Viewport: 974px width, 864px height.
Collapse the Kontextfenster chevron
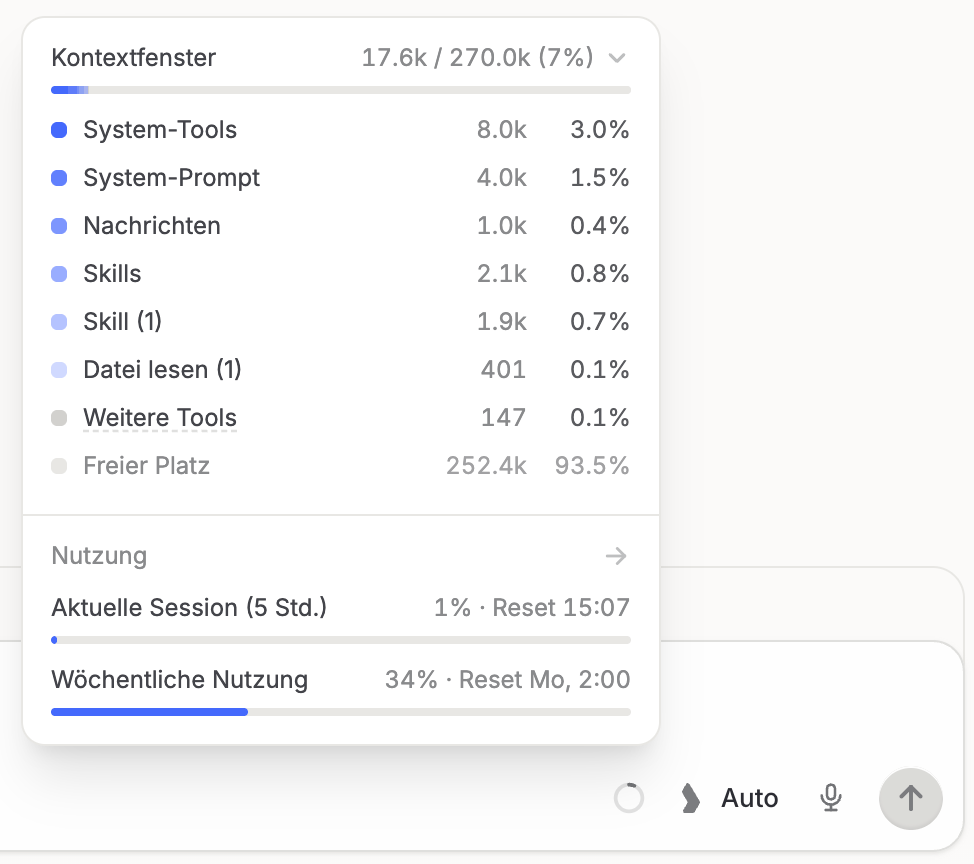[617, 58]
